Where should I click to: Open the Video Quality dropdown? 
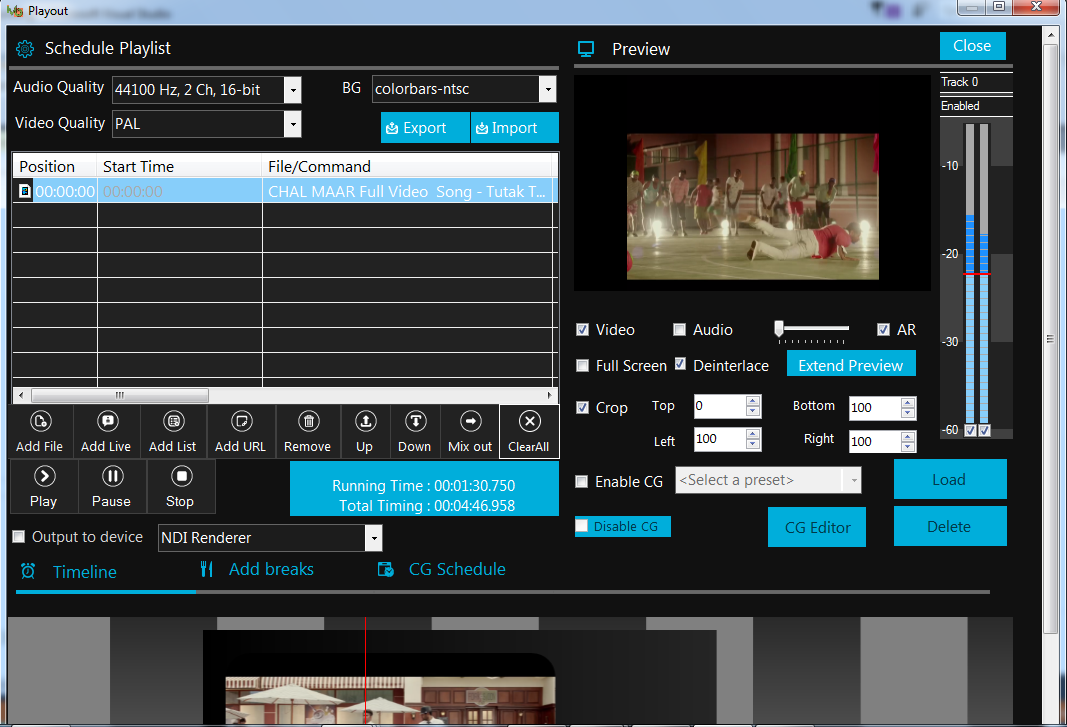tap(292, 124)
